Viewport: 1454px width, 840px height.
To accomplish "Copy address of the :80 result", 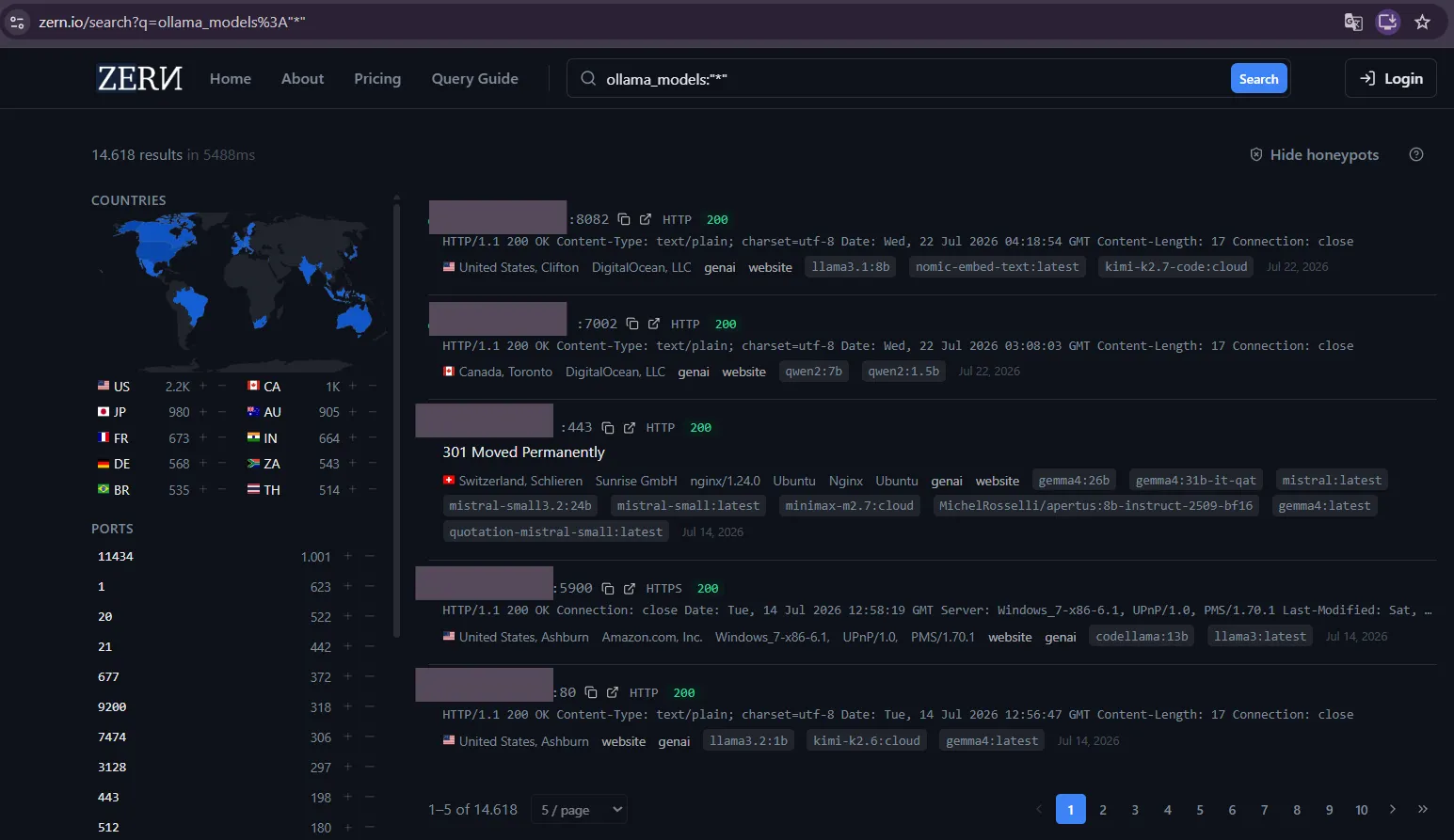I will [x=591, y=692].
